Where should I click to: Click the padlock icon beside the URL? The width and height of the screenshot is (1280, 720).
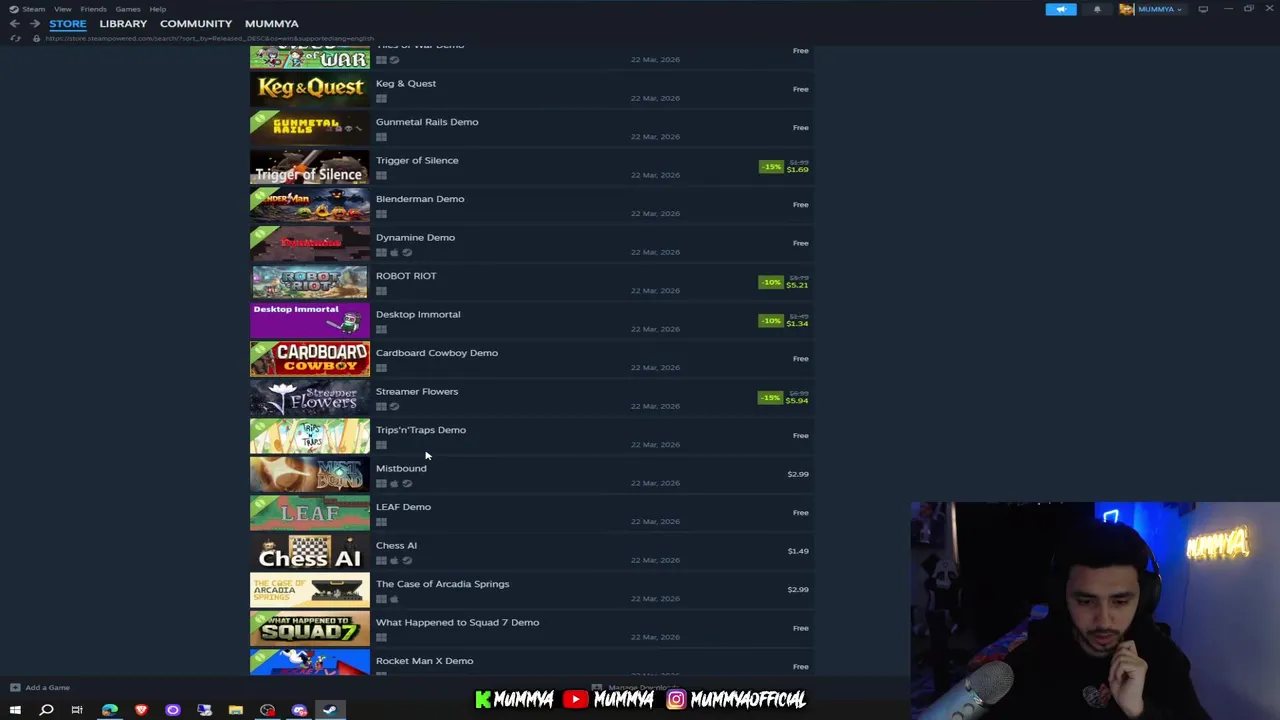(36, 38)
